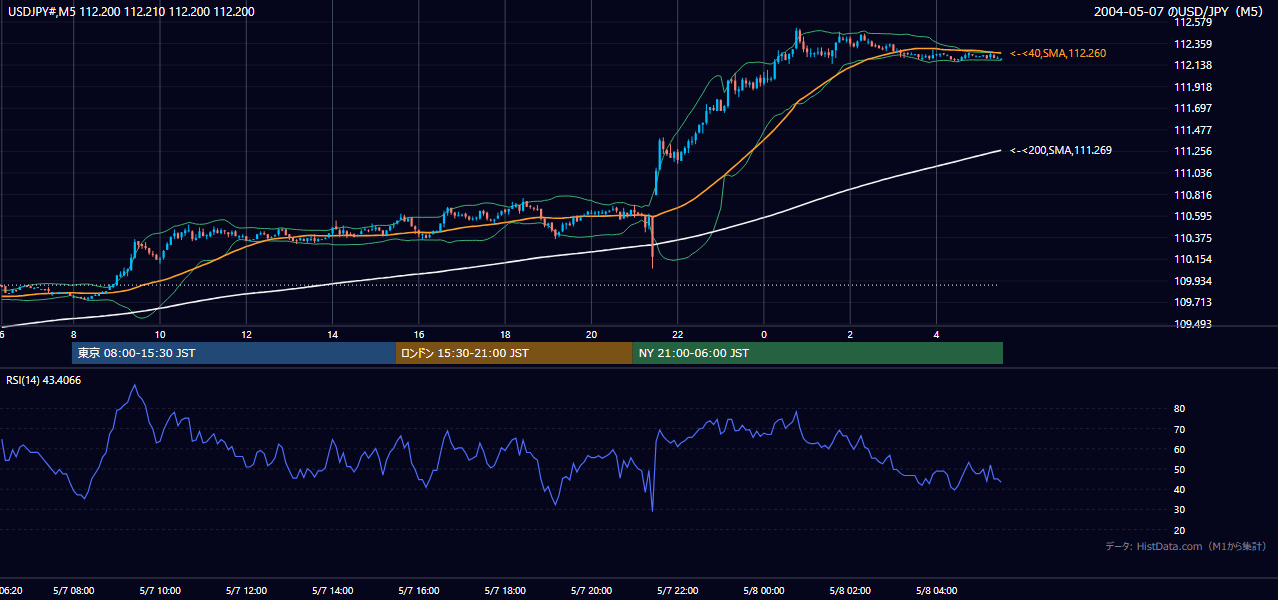The width and height of the screenshot is (1278, 600).
Task: Click price scale value 111.477
Action: pyautogui.click(x=1193, y=130)
